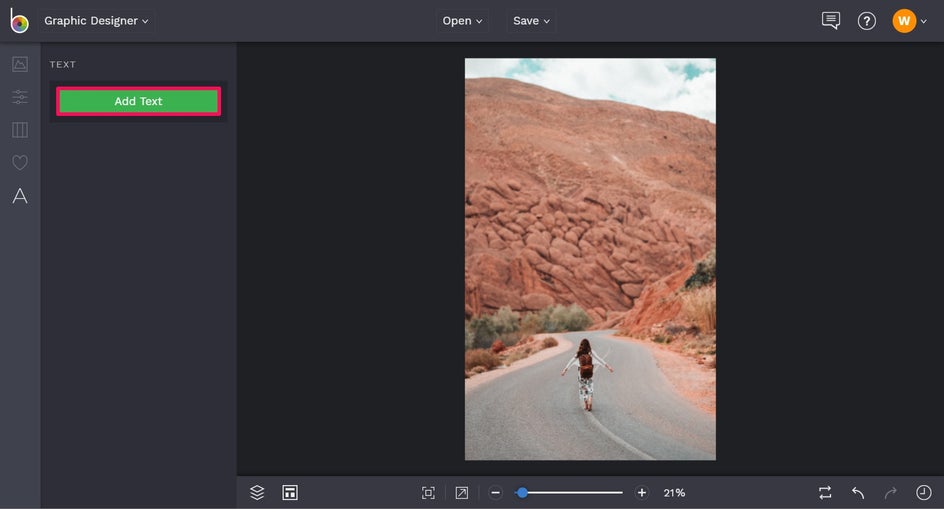Image resolution: width=944 pixels, height=509 pixels.
Task: Expand the account menu chevron
Action: coord(924,22)
